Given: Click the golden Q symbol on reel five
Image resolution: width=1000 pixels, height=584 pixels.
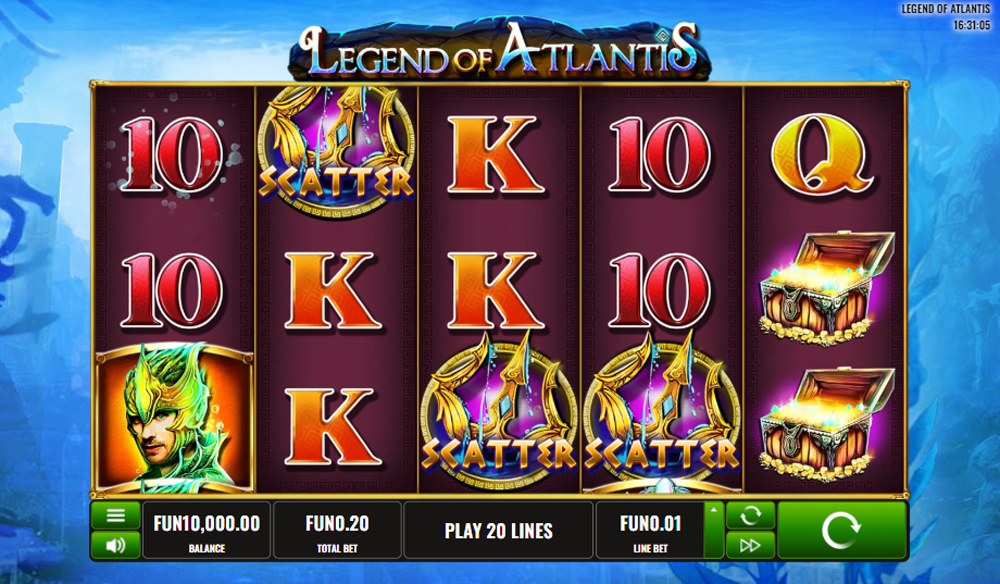Looking at the screenshot, I should pyautogui.click(x=823, y=154).
